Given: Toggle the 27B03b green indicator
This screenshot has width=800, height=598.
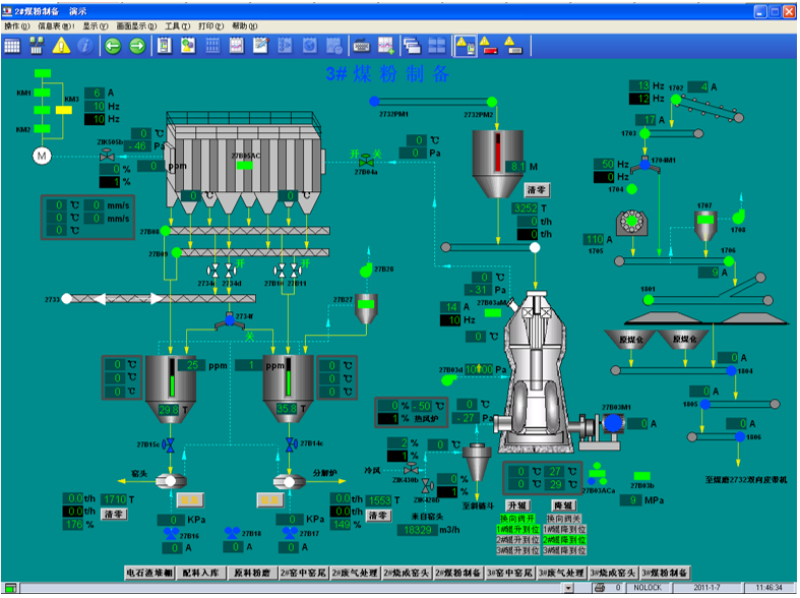Looking at the screenshot, I should (642, 477).
